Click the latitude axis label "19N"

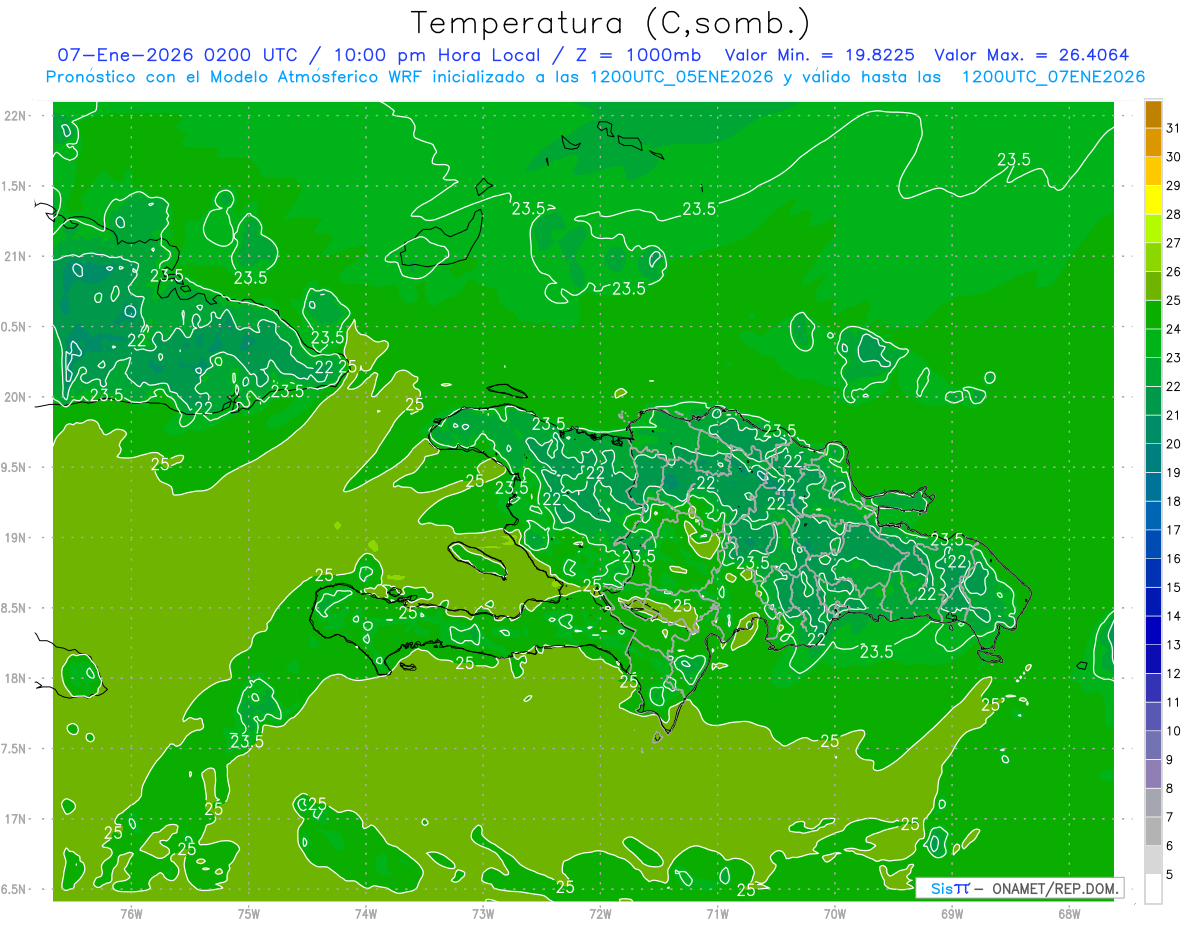pos(15,537)
